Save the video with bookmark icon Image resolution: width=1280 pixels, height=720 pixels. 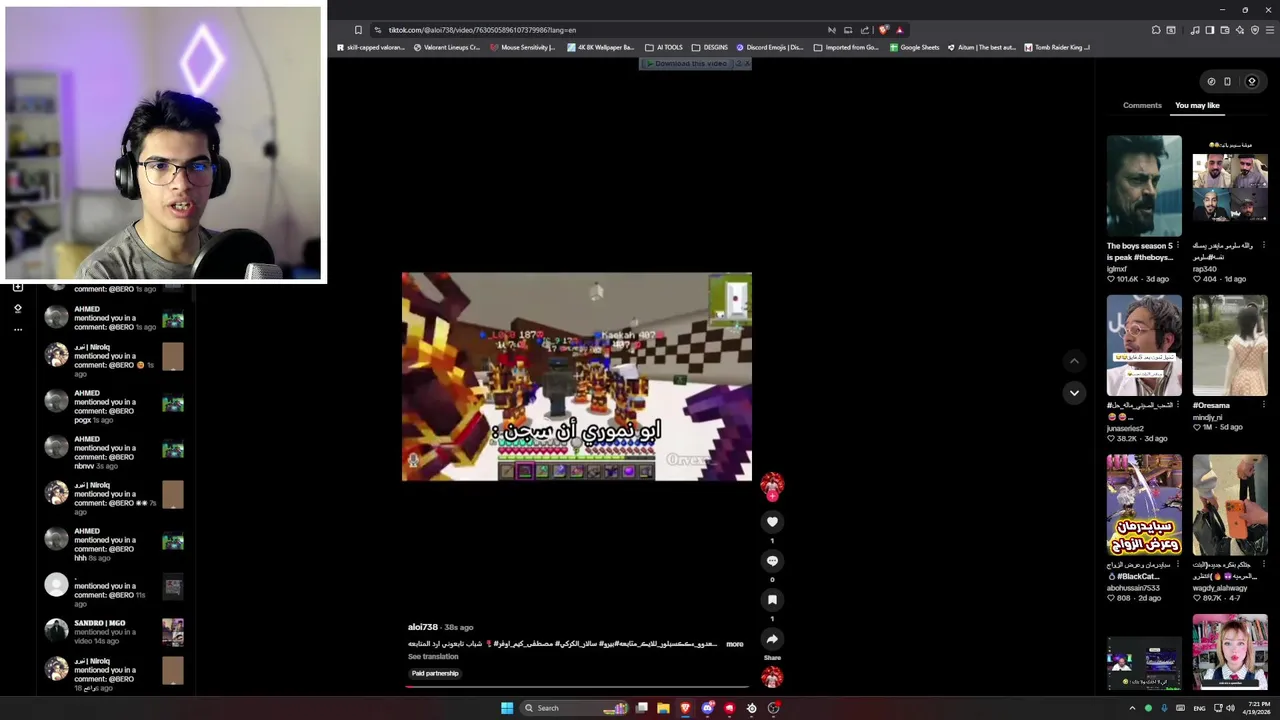[772, 599]
